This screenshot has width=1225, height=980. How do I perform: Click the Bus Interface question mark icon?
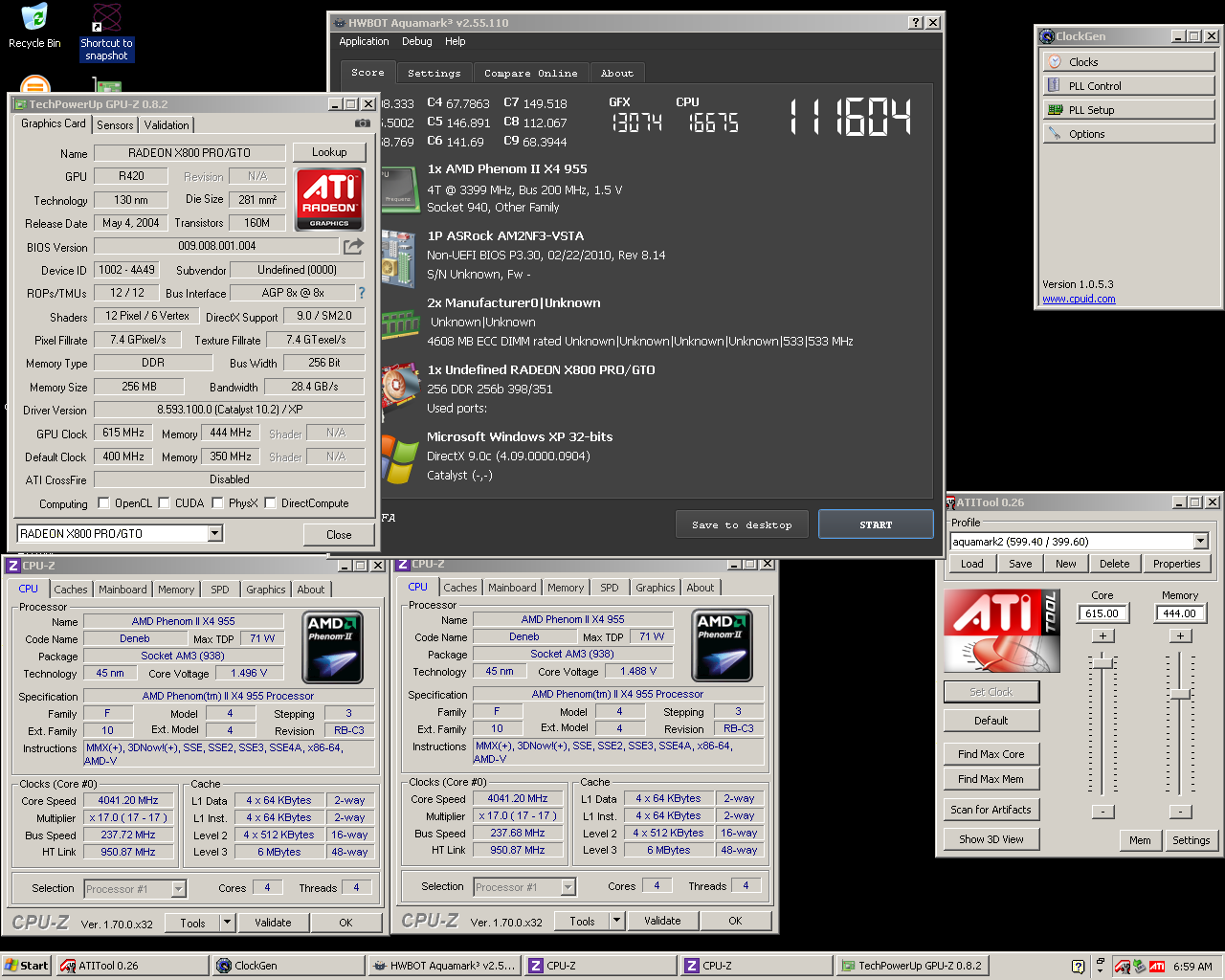[x=362, y=293]
